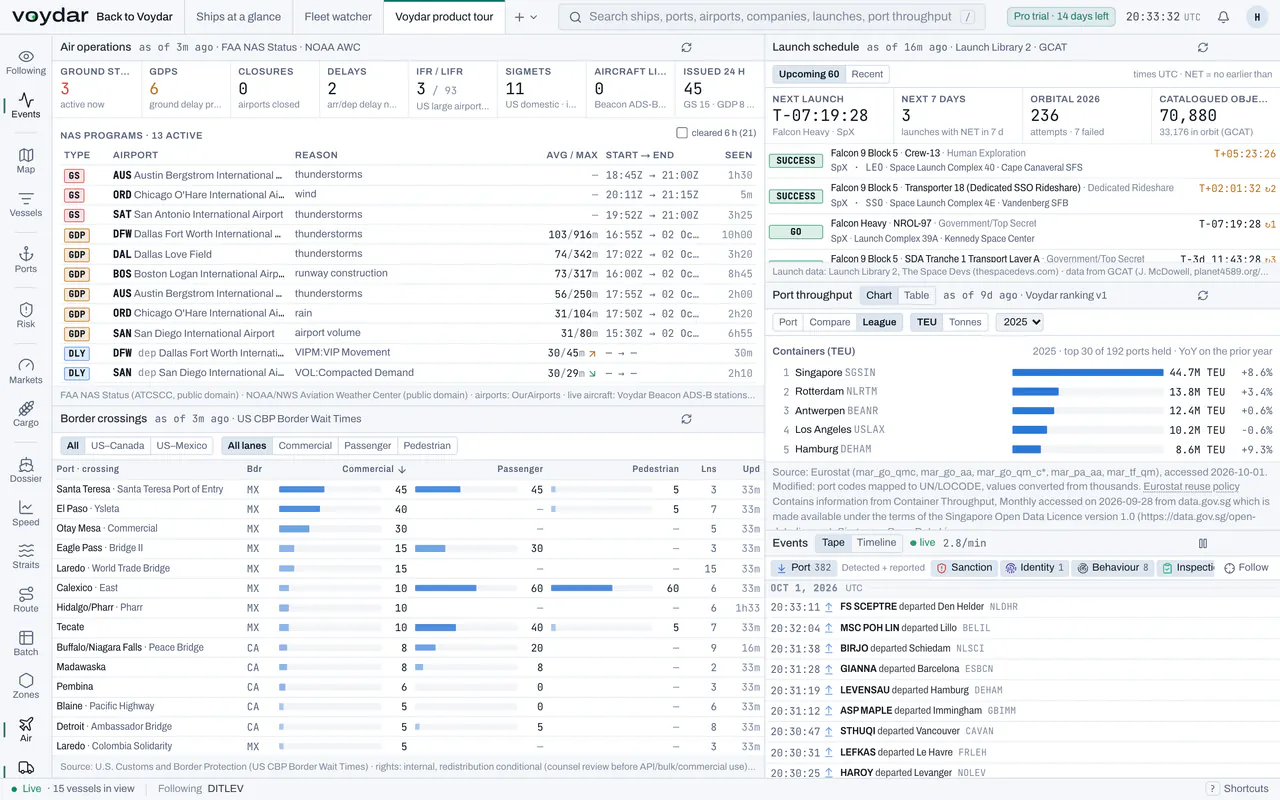This screenshot has width=1280, height=800.
Task: Open keyboard Shortcuts
Action: [x=1237, y=789]
